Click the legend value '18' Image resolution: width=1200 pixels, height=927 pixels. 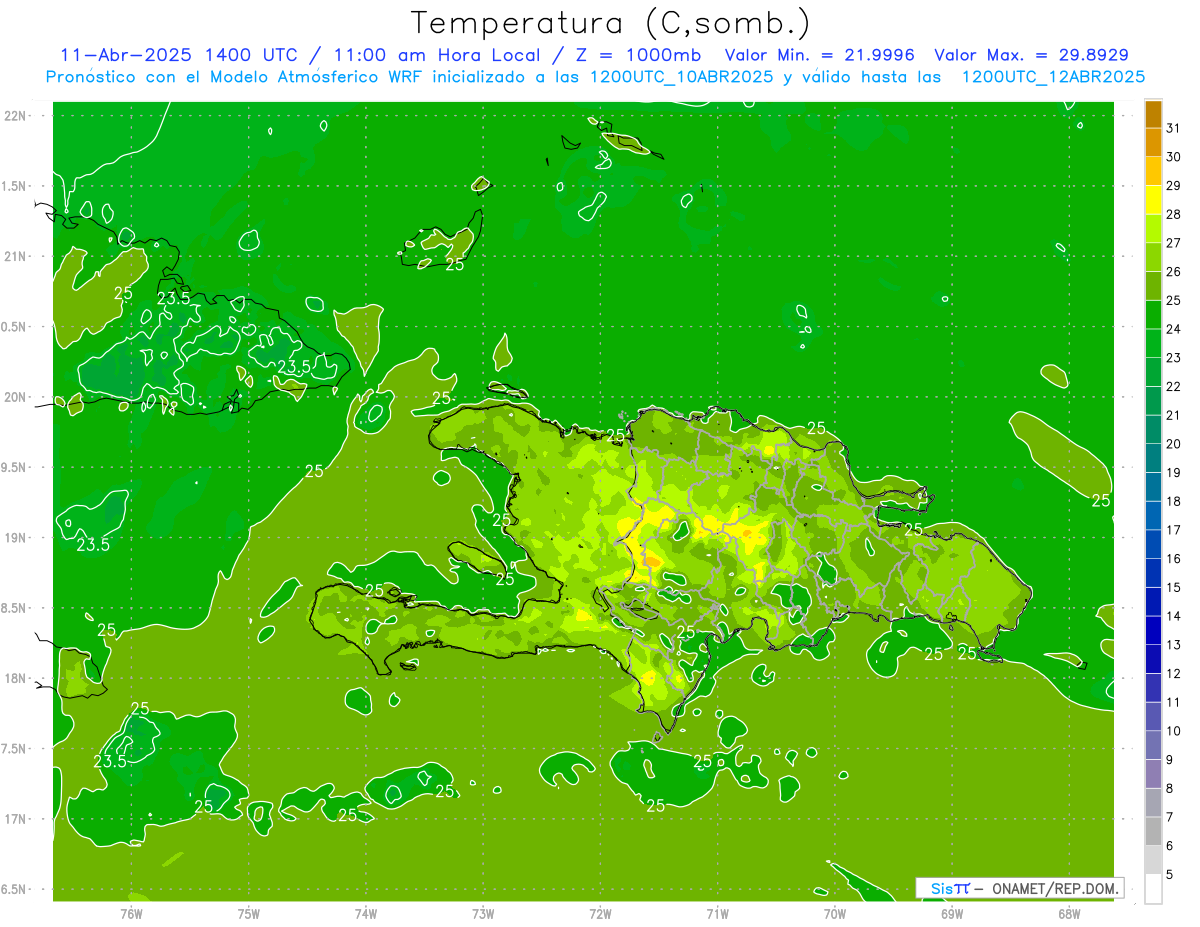(1174, 501)
